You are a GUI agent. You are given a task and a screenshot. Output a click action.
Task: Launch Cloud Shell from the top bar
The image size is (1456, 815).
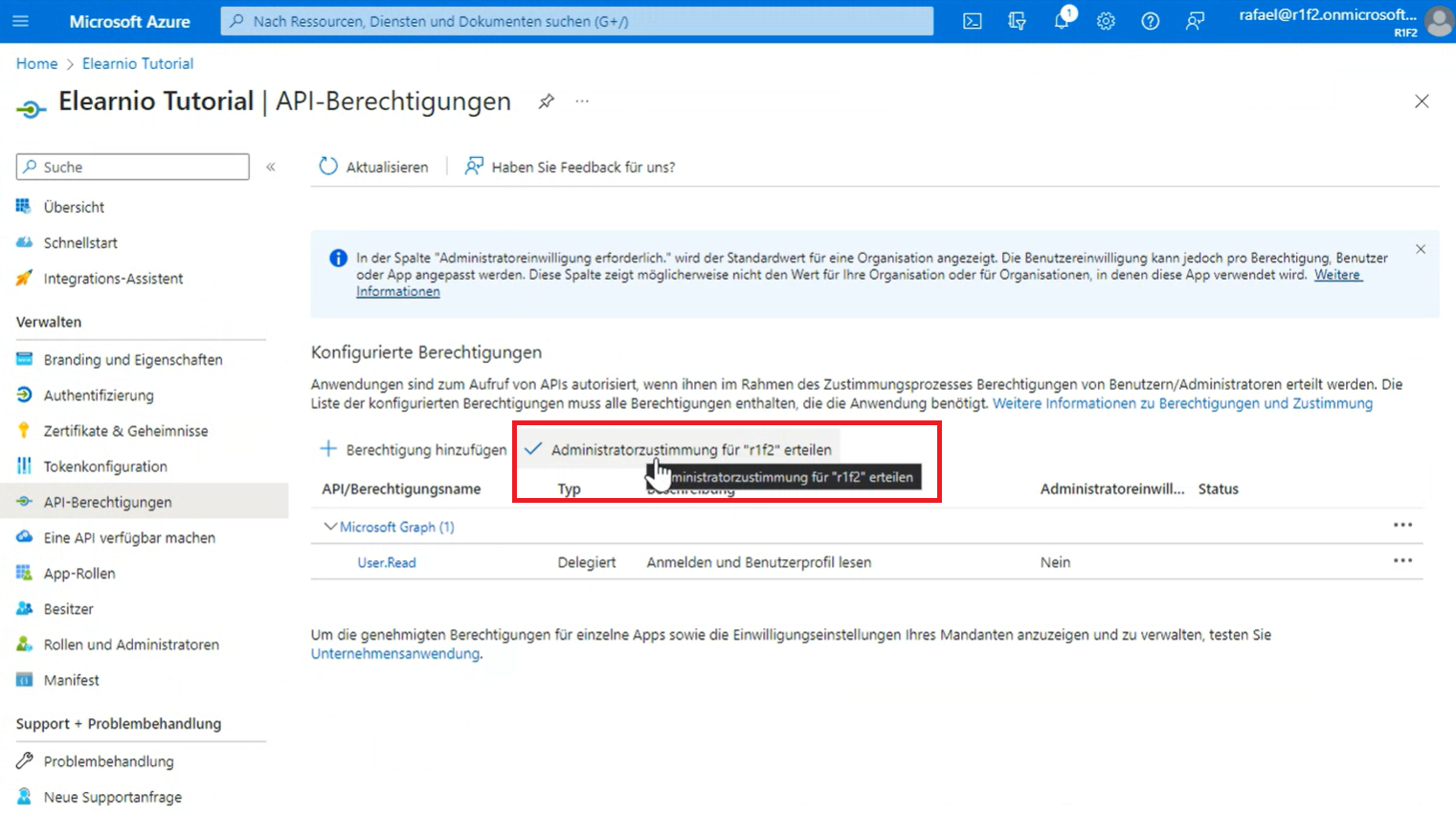coord(973,21)
